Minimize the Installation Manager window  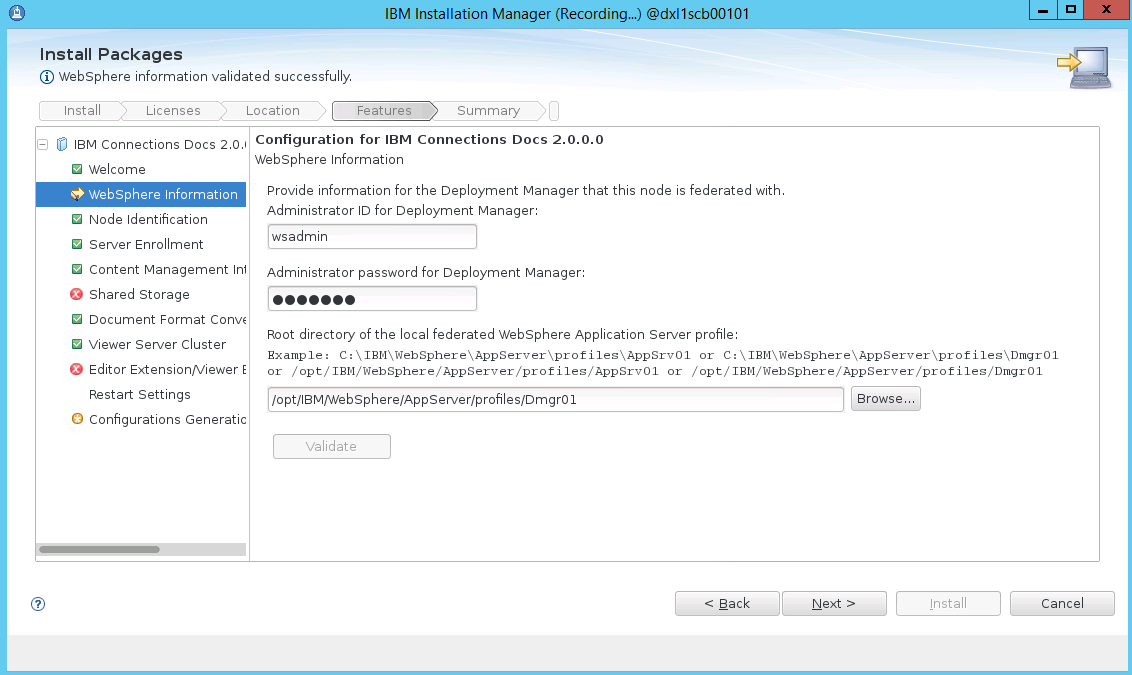(x=1042, y=9)
